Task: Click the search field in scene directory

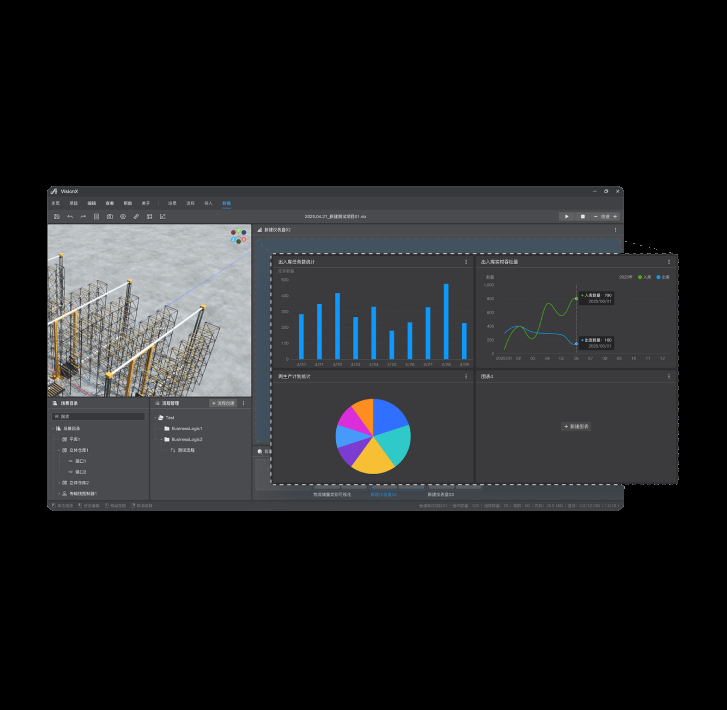Action: click(x=98, y=416)
